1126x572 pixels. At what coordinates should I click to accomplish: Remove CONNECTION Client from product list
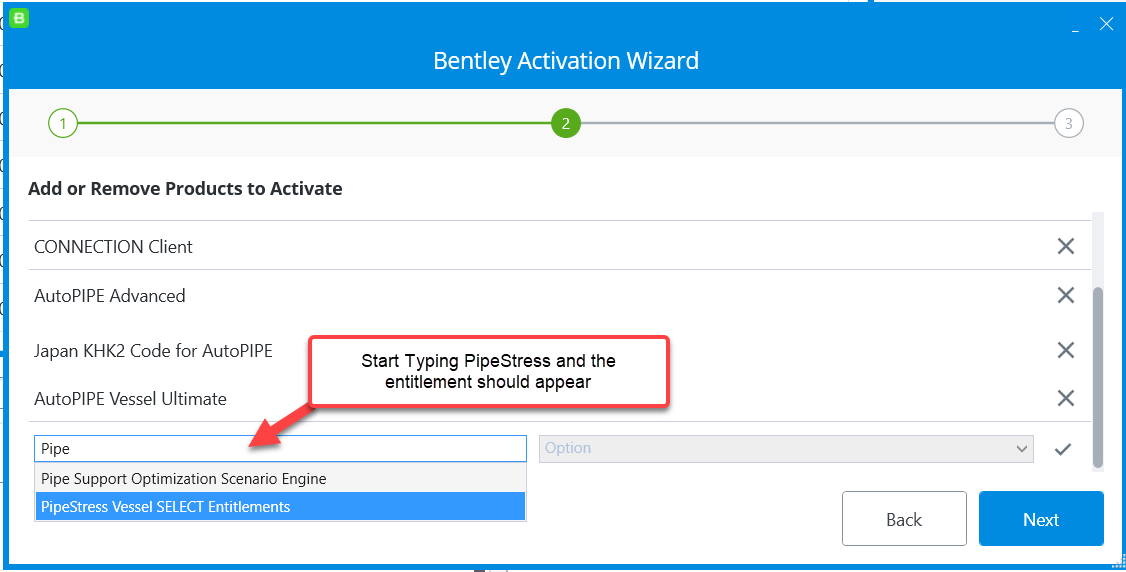tap(1065, 246)
